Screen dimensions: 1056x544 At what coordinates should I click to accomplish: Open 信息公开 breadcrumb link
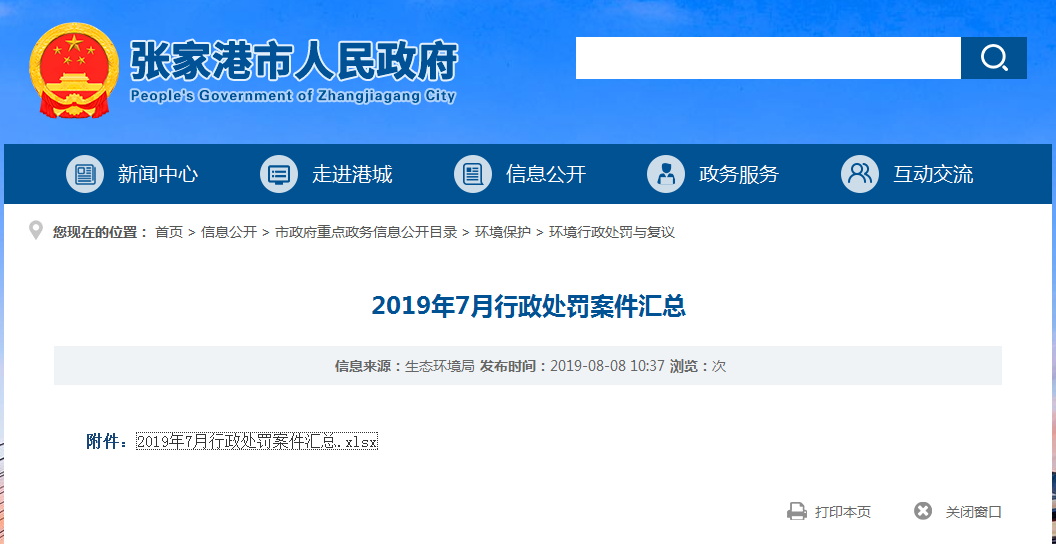point(229,232)
